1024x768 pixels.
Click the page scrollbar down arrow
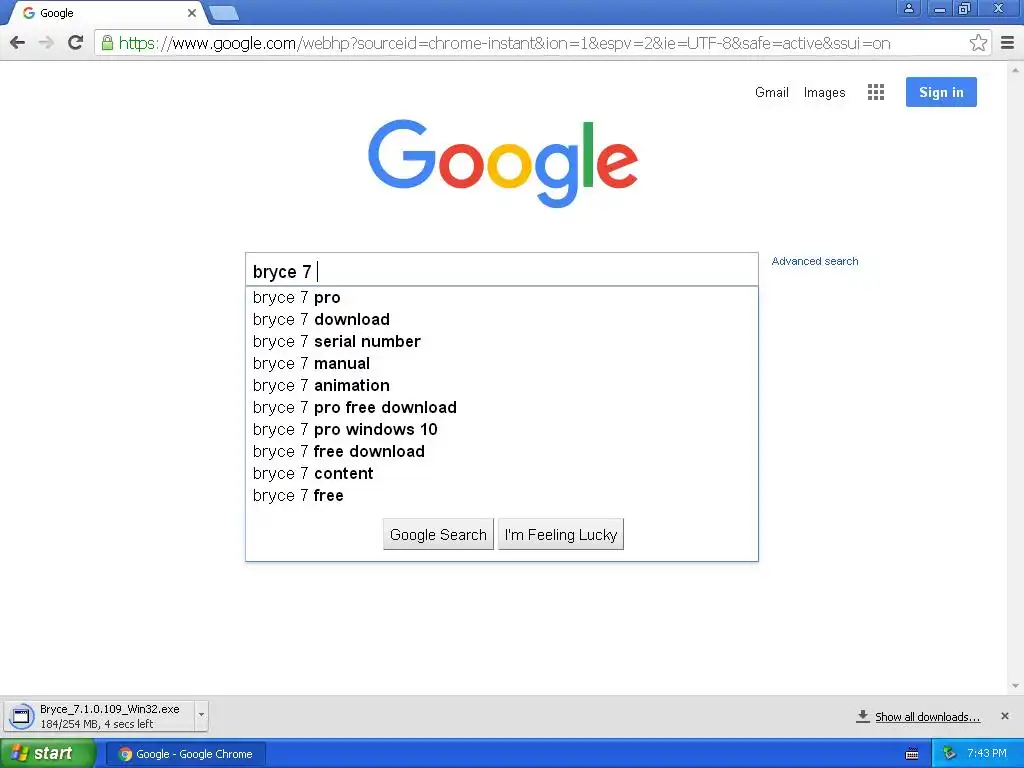(1015, 686)
